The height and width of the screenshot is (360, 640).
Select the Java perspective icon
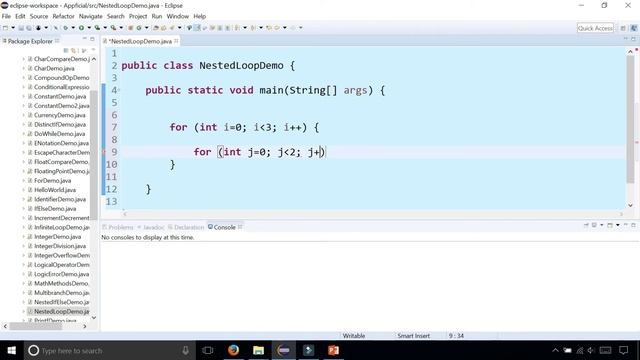point(634,28)
